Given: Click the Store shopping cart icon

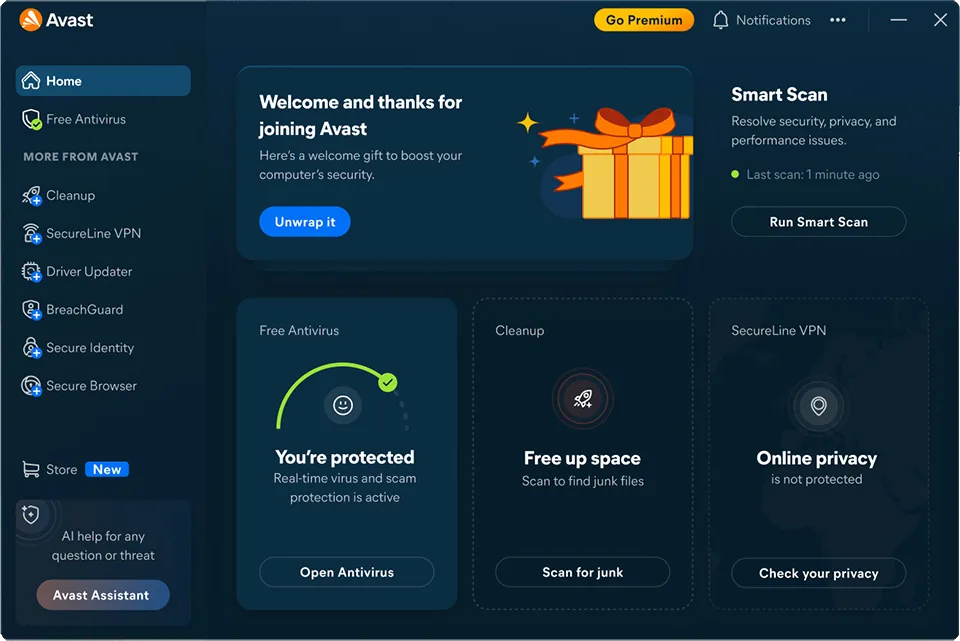Looking at the screenshot, I should pos(31,470).
